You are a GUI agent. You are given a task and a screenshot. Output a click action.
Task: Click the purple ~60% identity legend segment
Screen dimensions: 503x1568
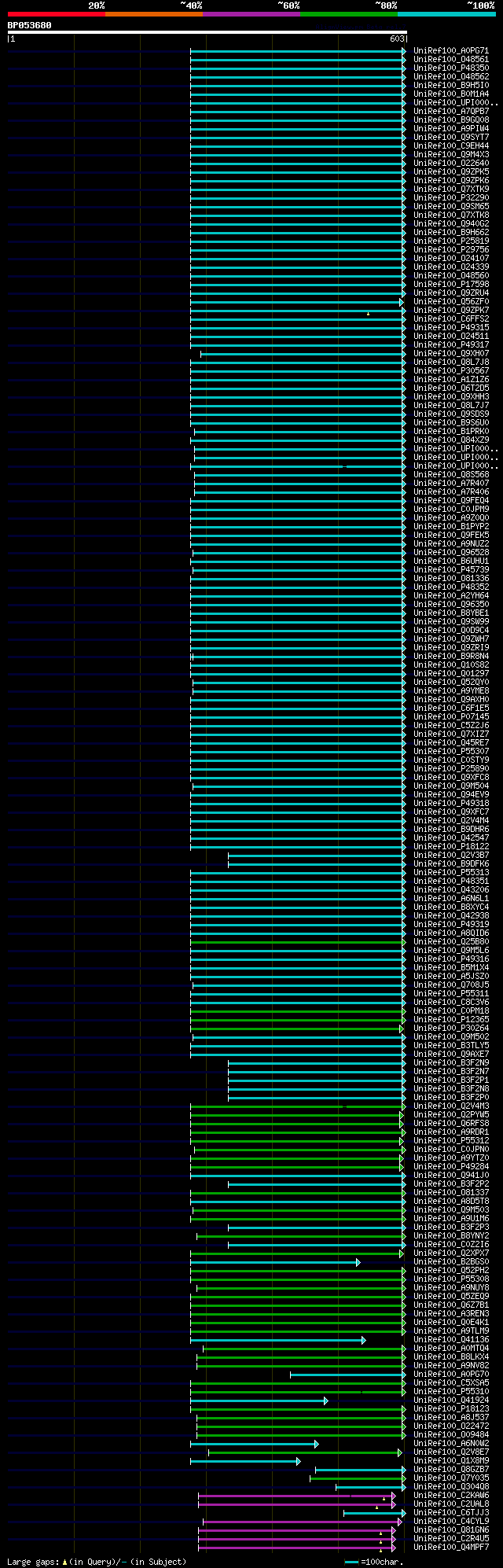pos(251,14)
